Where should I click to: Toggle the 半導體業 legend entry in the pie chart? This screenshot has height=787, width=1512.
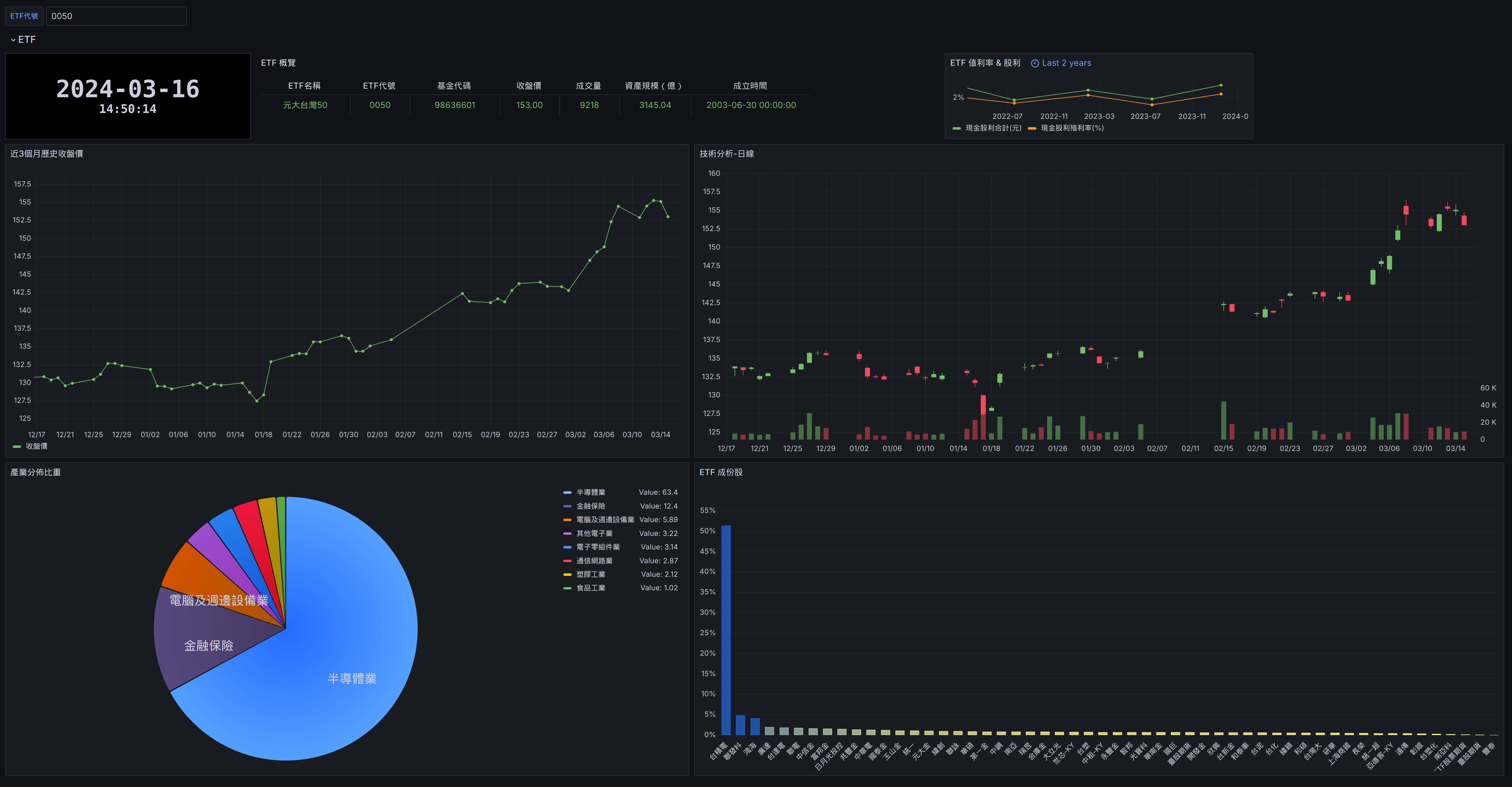[590, 492]
